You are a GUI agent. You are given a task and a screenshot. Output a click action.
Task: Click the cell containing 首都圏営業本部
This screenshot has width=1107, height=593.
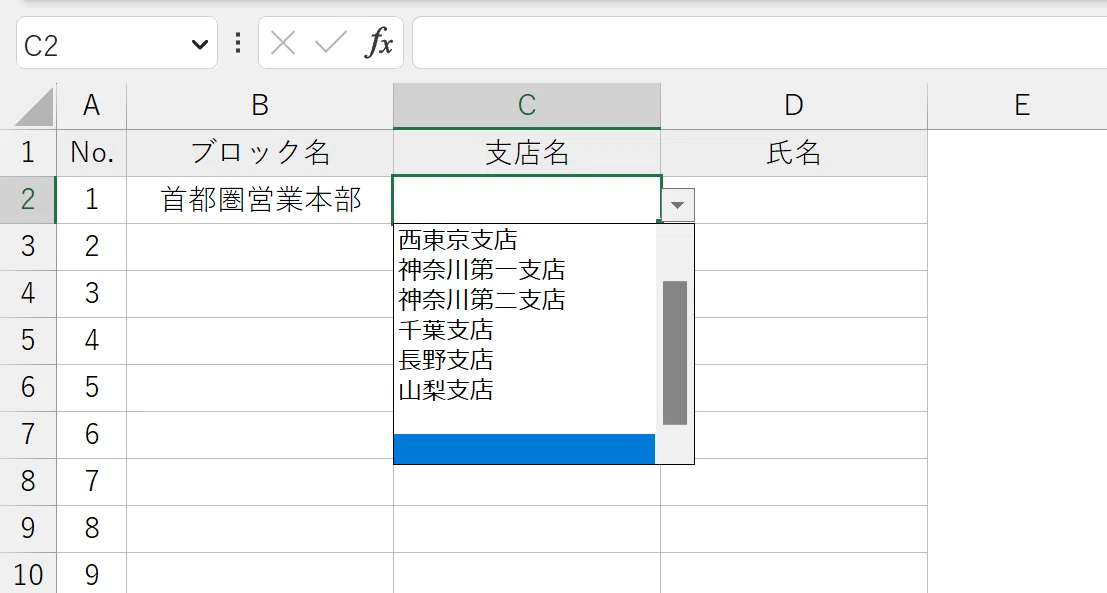pyautogui.click(x=260, y=200)
